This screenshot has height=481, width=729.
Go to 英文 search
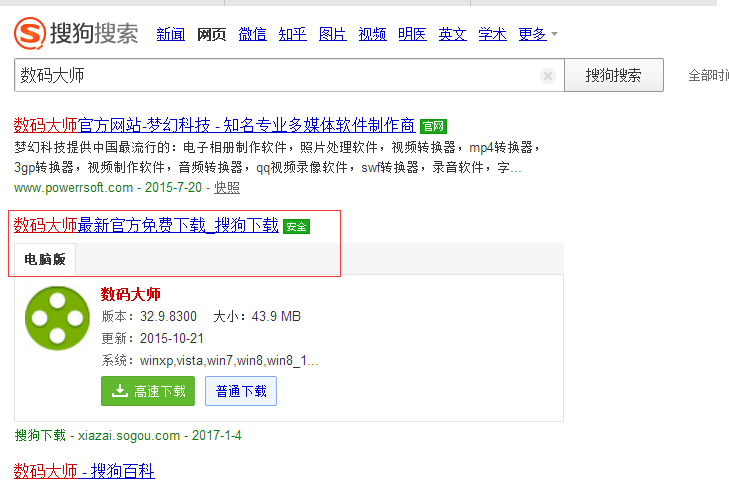(452, 34)
